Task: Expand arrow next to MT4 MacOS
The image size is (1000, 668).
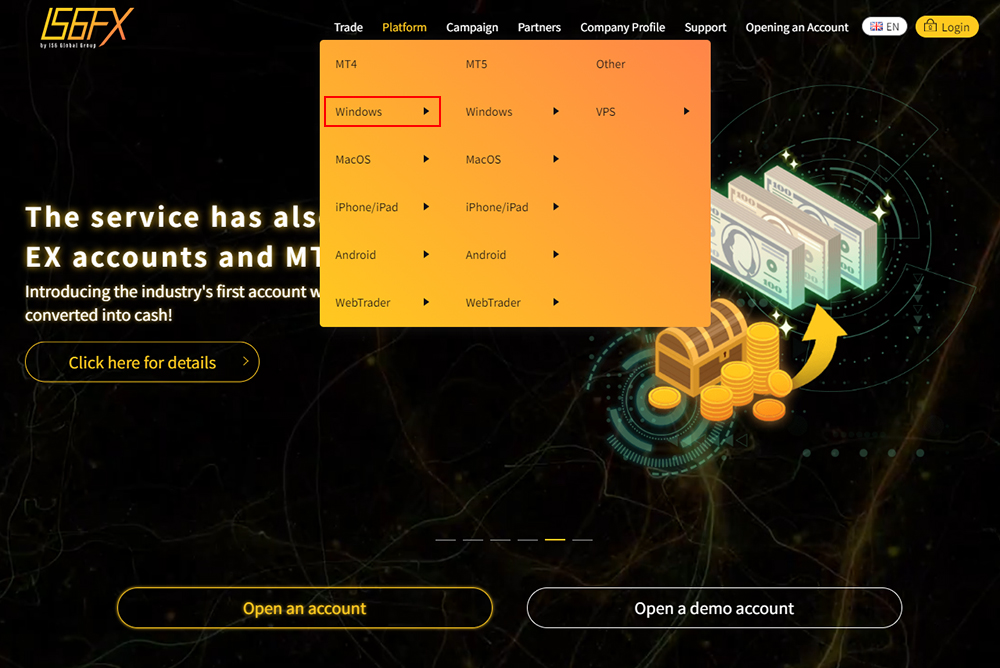Action: pyautogui.click(x=426, y=159)
